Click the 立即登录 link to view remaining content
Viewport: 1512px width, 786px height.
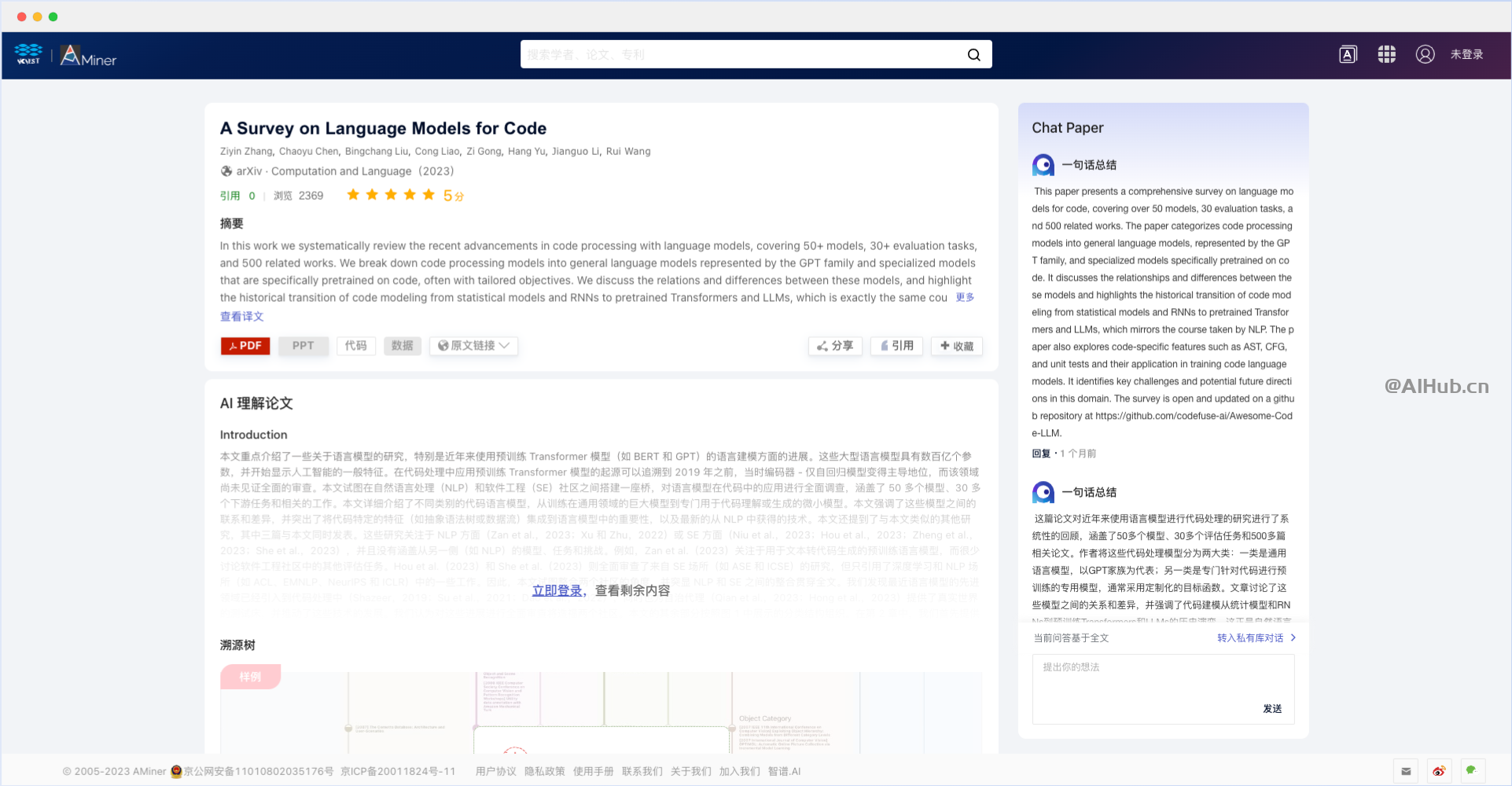click(557, 589)
